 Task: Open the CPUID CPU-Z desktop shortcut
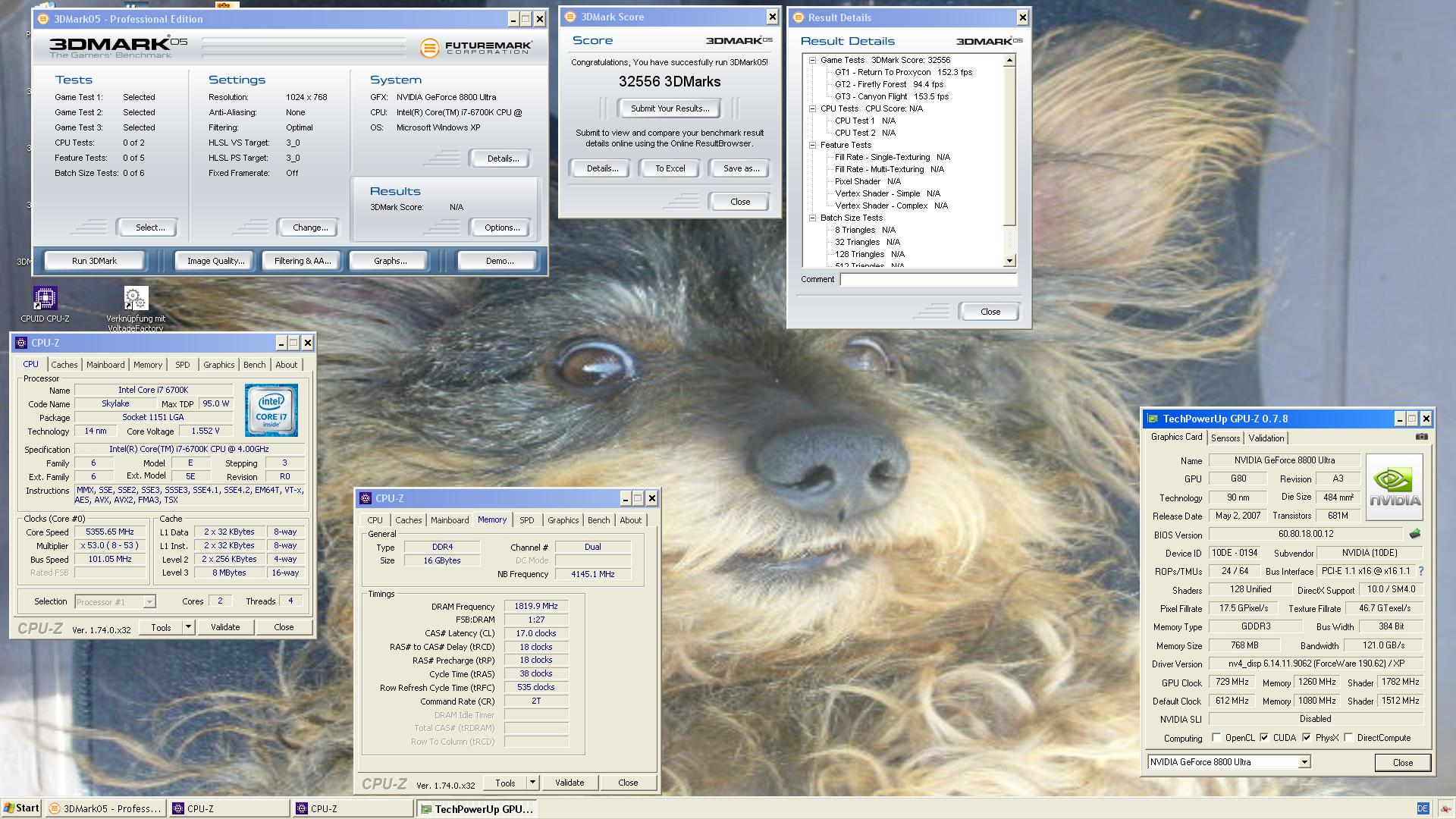(45, 305)
